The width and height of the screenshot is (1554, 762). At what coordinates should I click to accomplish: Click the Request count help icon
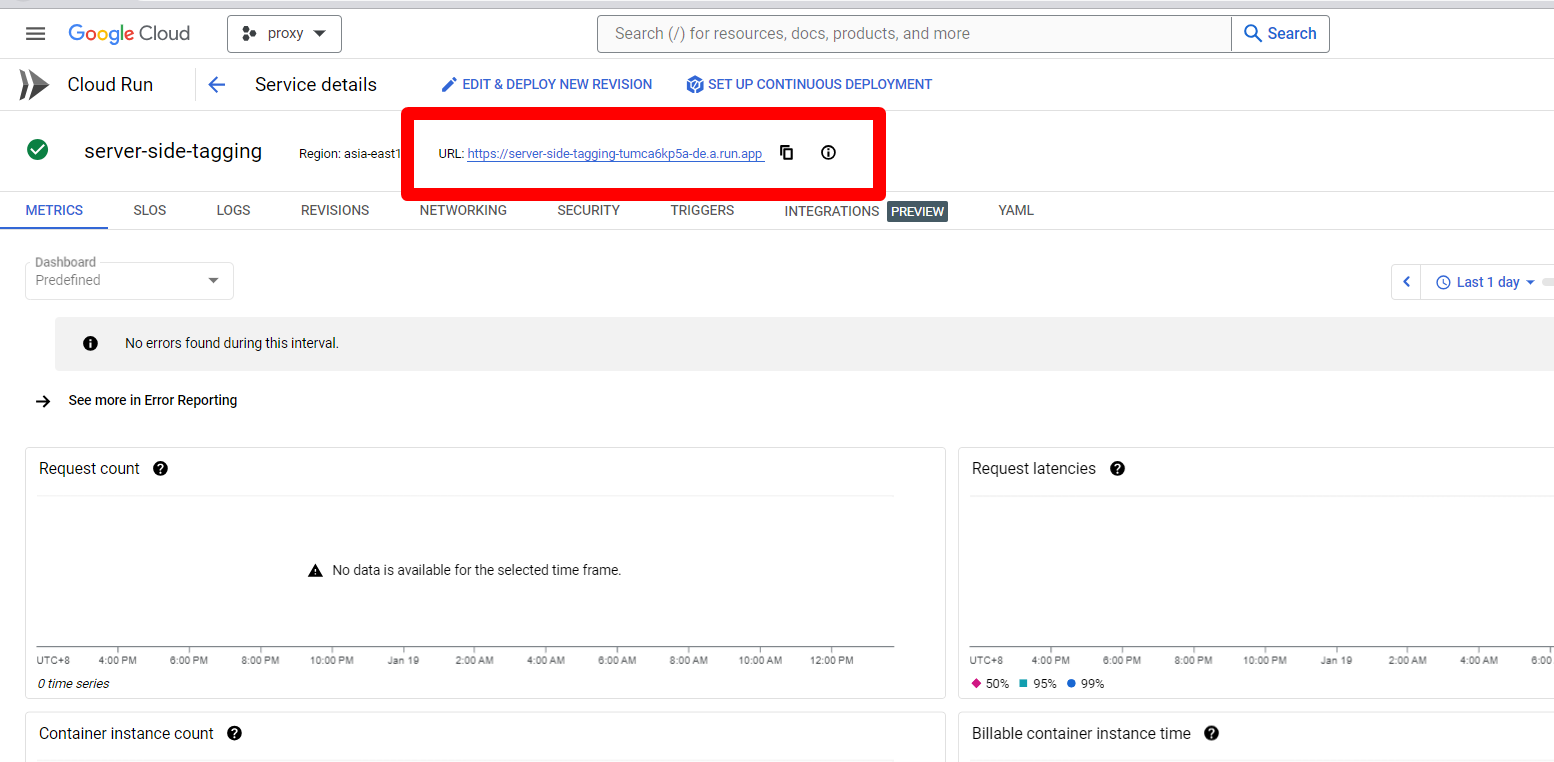[160, 468]
